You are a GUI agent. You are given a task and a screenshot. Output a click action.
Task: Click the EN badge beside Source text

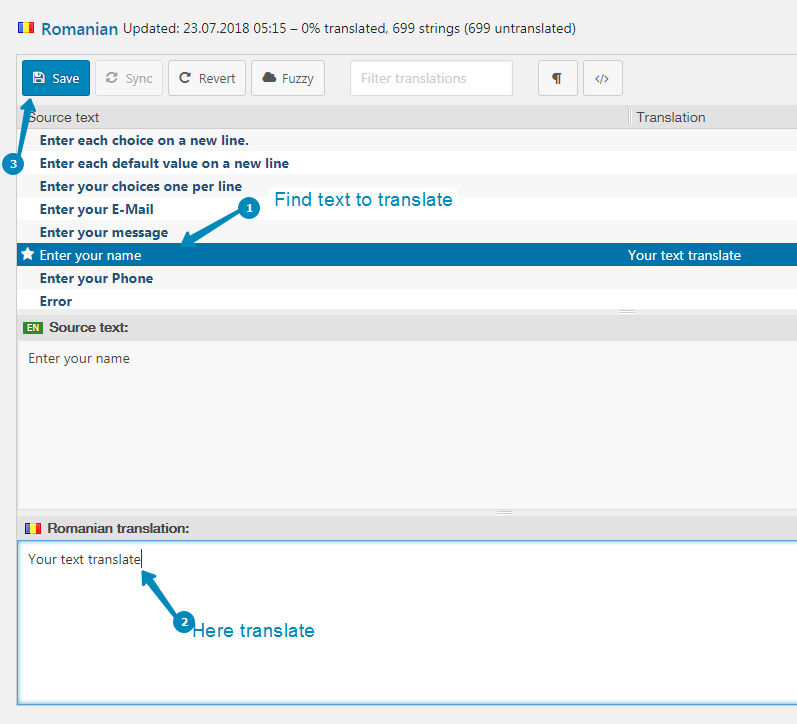33,327
